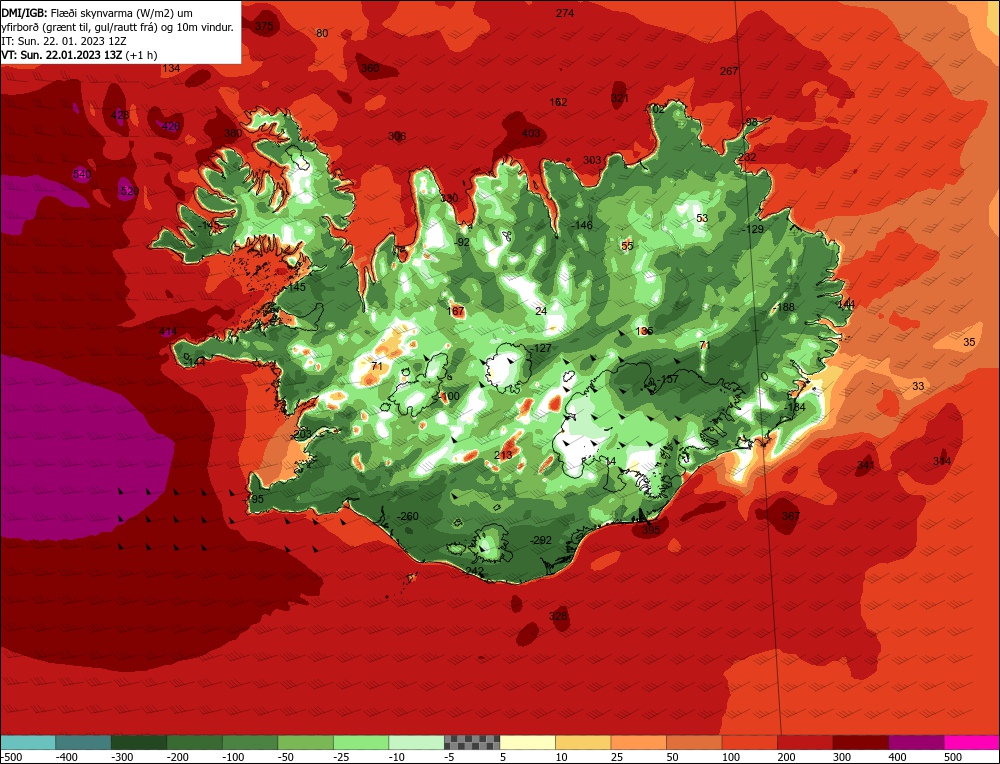The image size is (1000, 764).
Task: Click the map value 213
Action: [x=503, y=455]
